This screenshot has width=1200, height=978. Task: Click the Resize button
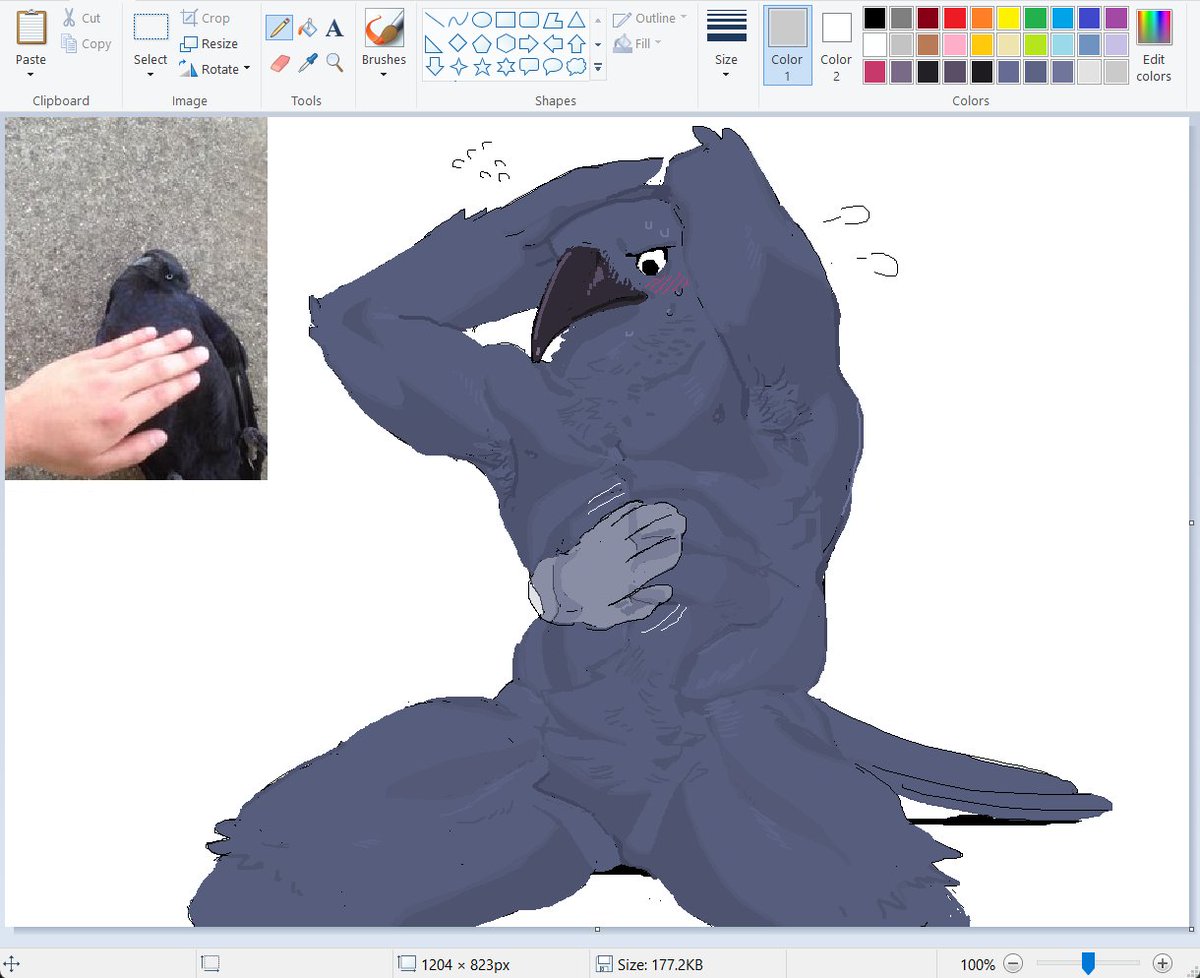[x=210, y=44]
